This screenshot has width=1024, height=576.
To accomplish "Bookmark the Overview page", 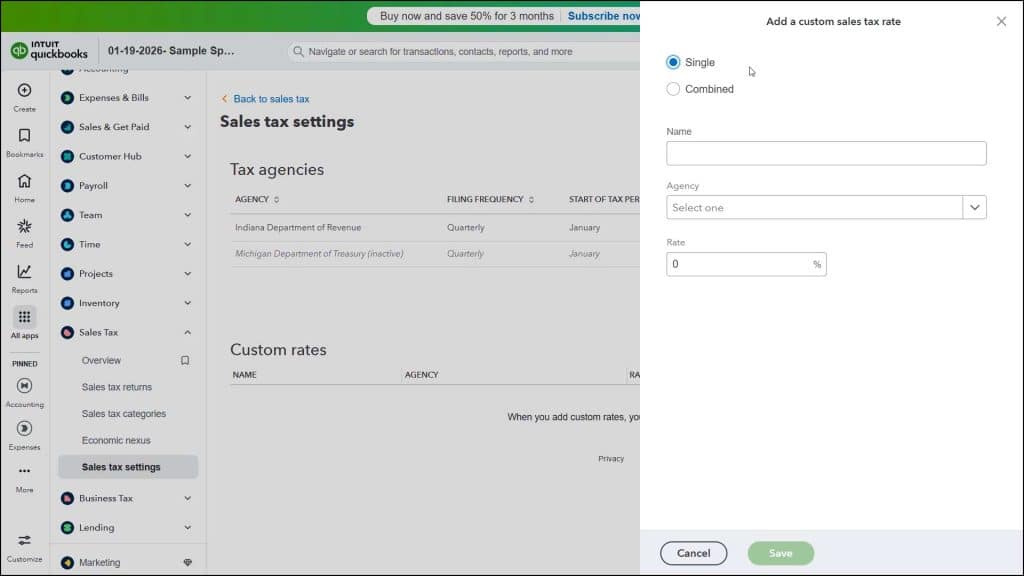I will click(x=185, y=360).
